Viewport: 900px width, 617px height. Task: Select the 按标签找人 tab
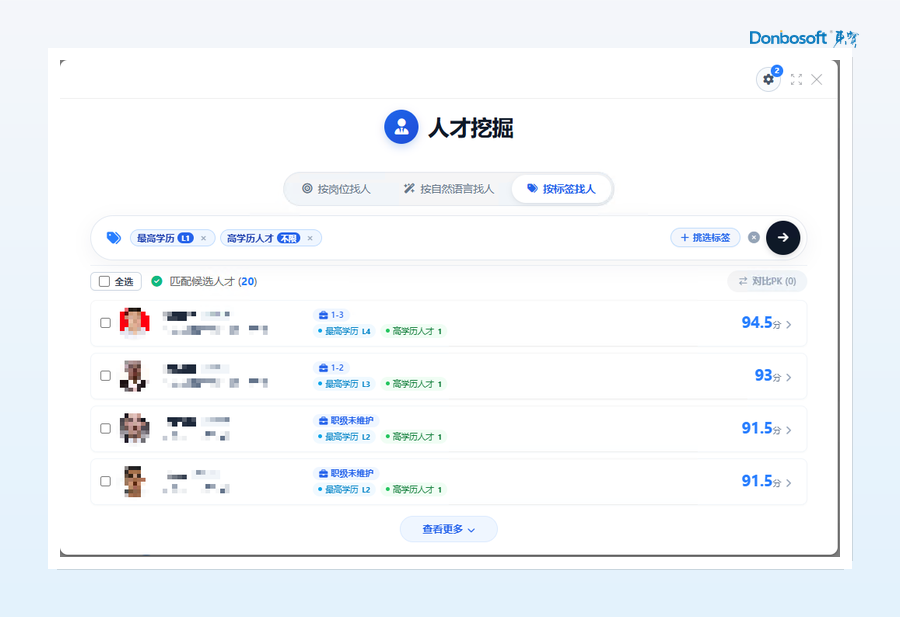click(561, 189)
